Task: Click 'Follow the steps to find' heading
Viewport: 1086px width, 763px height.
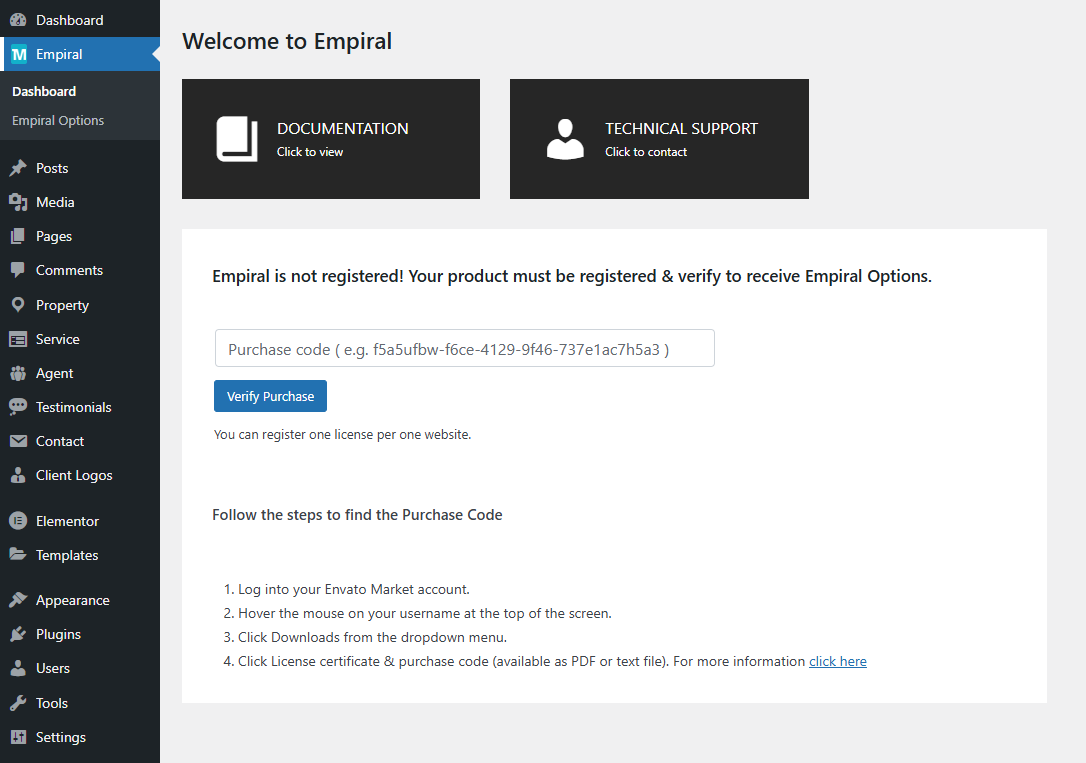Action: tap(357, 515)
